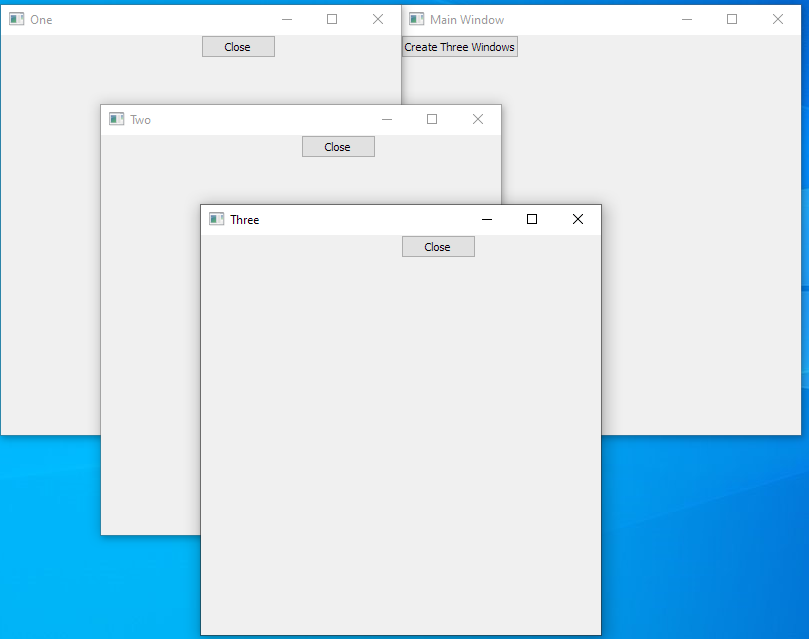Image resolution: width=809 pixels, height=639 pixels.
Task: Maximize the window titled Two
Action: [432, 119]
